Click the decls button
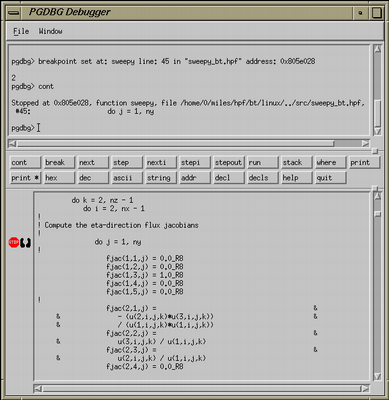 [263, 178]
